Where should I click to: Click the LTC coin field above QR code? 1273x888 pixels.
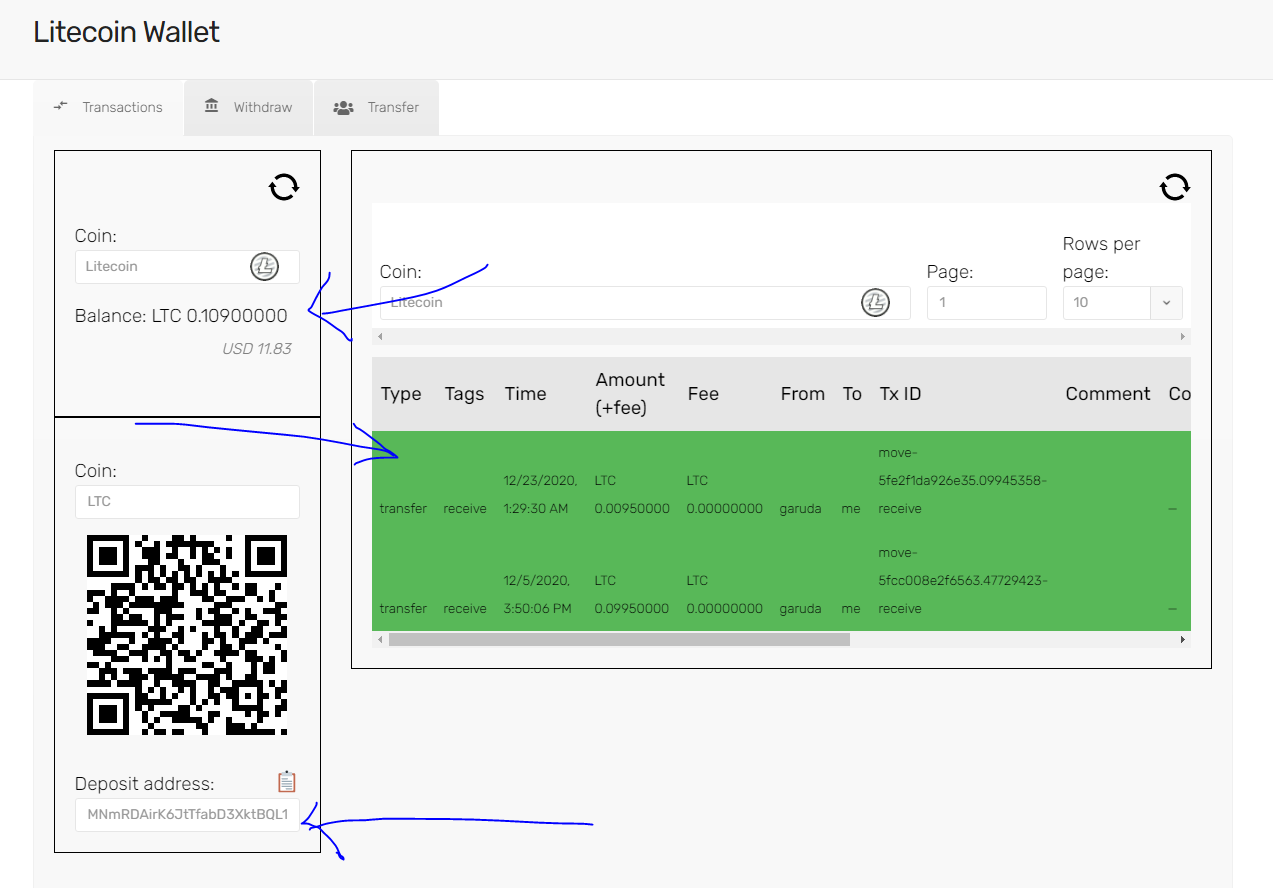click(x=187, y=502)
